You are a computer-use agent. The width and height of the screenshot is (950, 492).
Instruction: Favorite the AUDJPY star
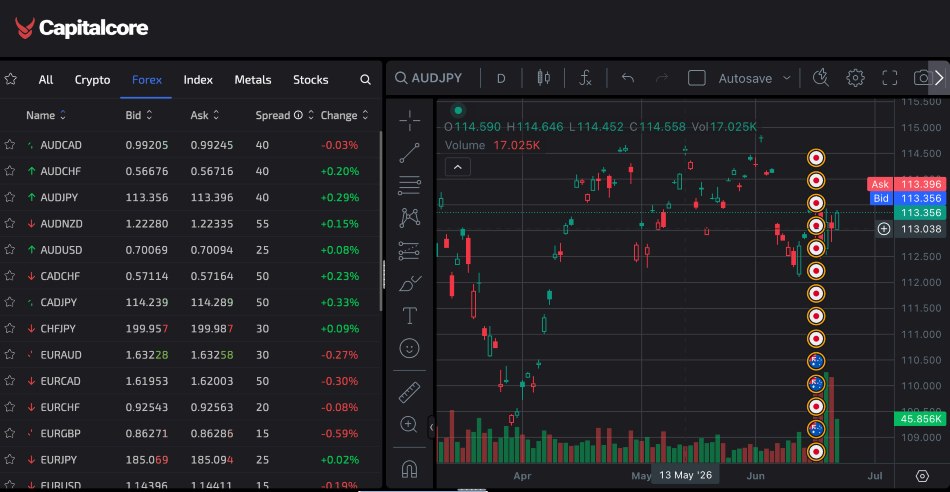[9, 197]
